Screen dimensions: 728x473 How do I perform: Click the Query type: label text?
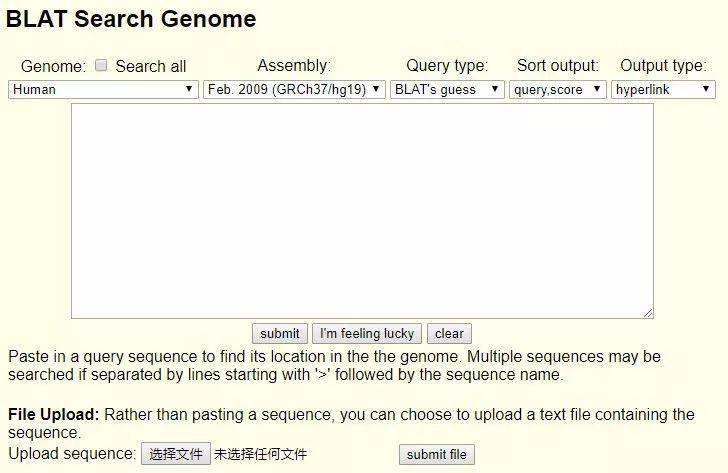pyautogui.click(x=447, y=65)
